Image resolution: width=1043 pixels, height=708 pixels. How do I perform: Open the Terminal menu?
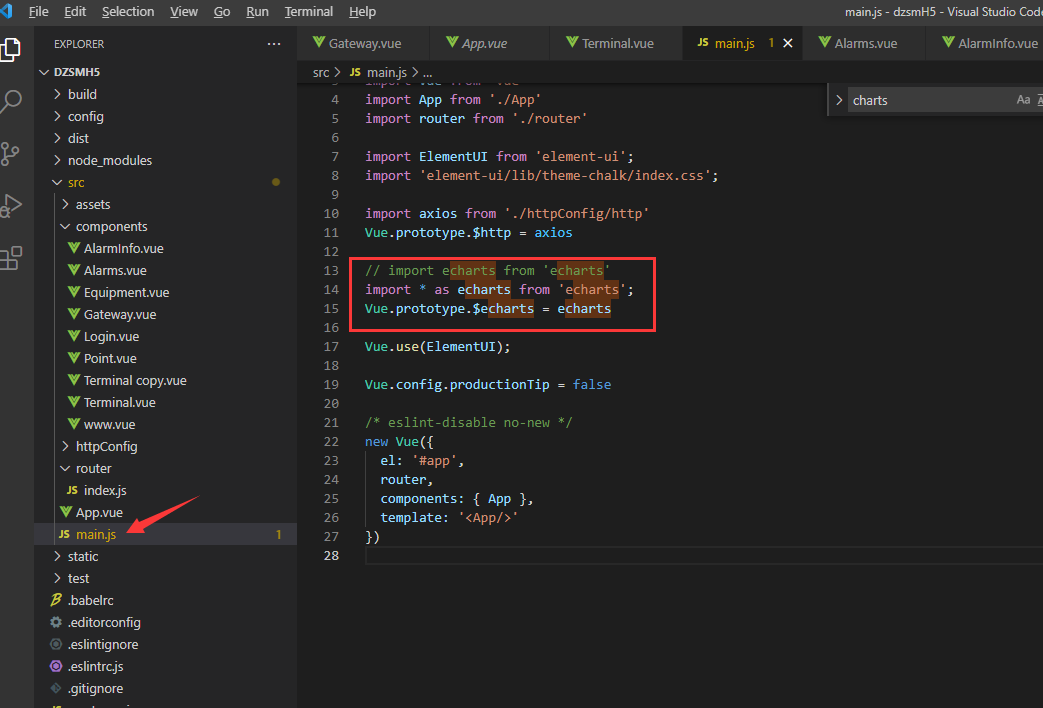click(x=308, y=11)
